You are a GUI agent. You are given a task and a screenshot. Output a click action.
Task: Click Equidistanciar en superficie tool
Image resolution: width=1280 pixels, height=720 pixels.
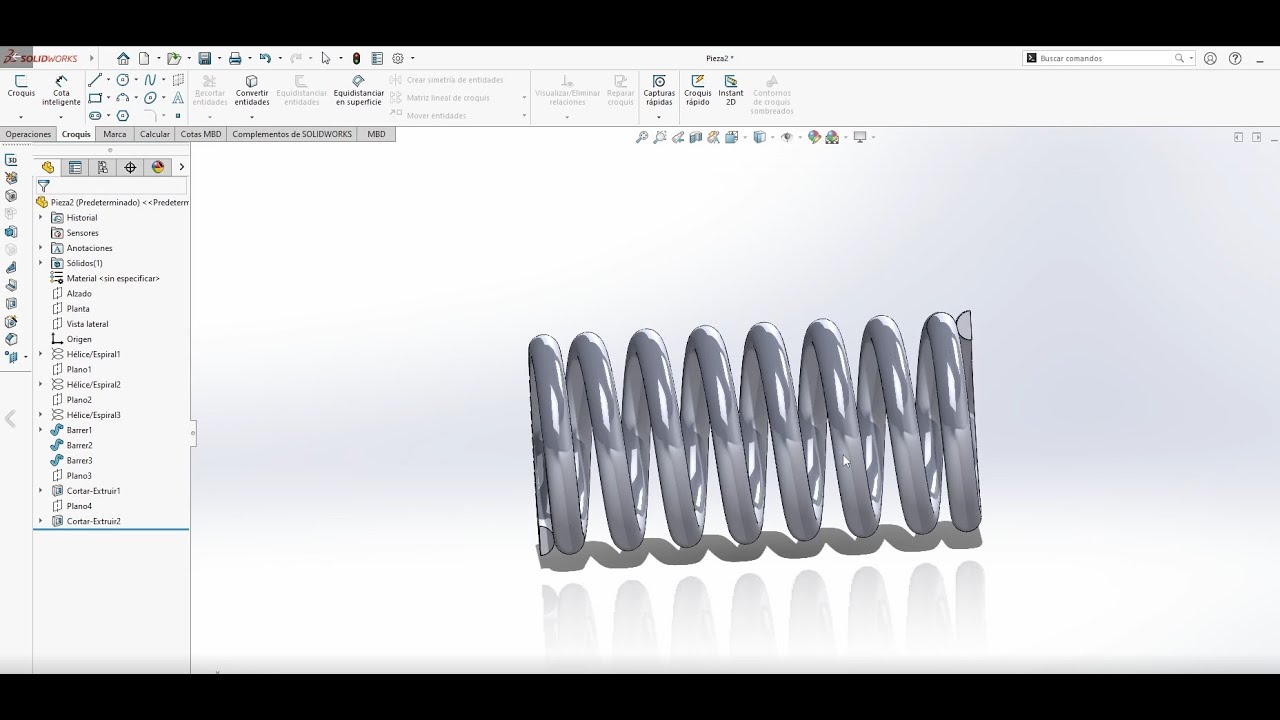pos(359,90)
